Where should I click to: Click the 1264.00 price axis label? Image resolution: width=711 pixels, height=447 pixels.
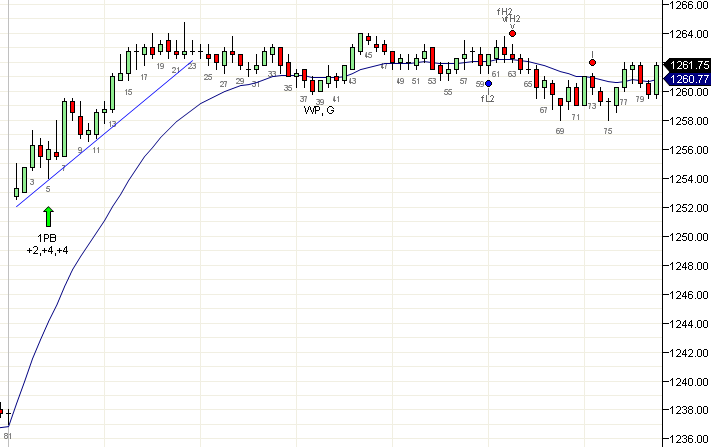pos(689,34)
